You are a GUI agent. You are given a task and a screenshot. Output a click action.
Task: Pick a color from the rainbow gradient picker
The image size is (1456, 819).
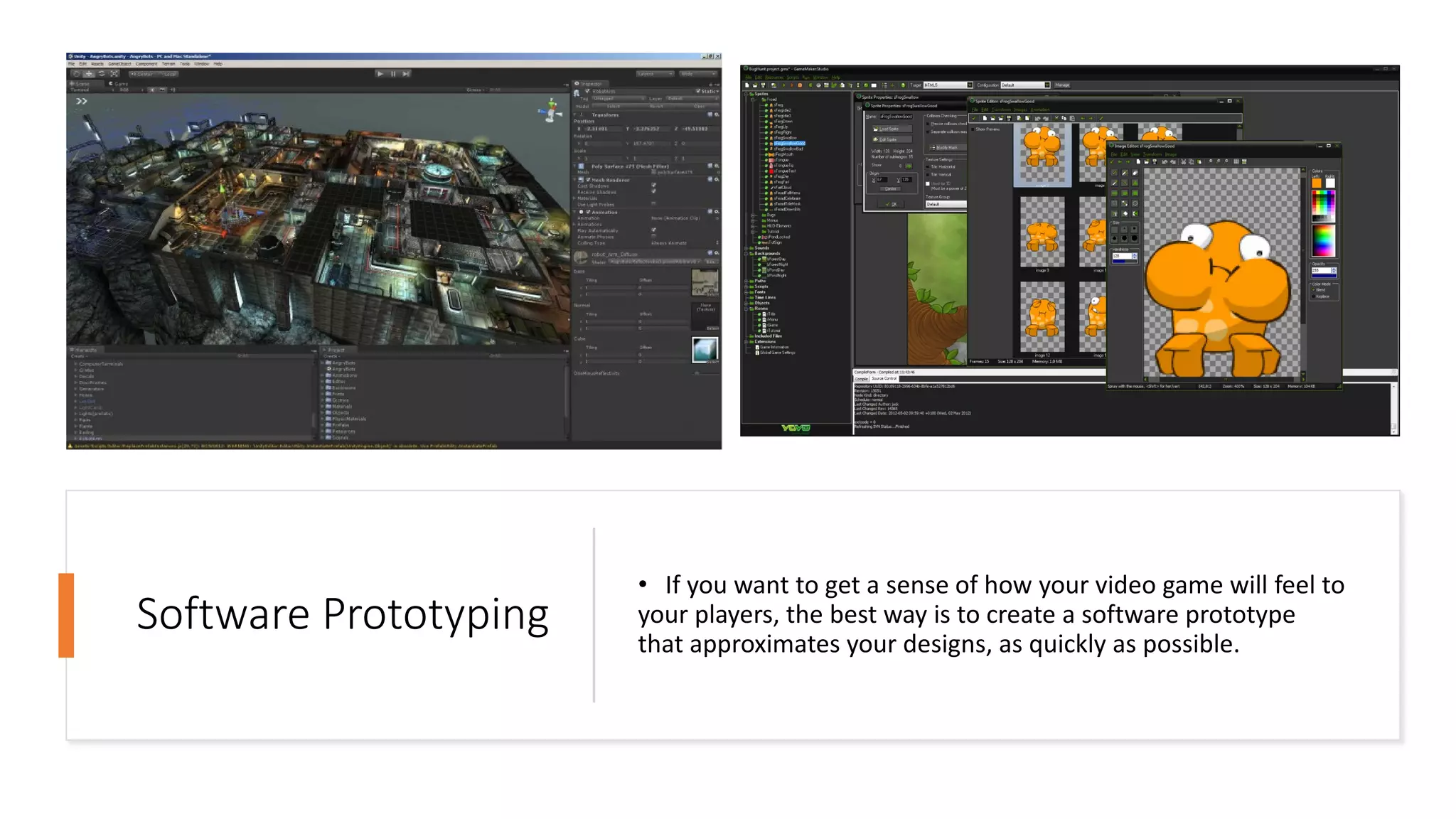[x=1323, y=240]
